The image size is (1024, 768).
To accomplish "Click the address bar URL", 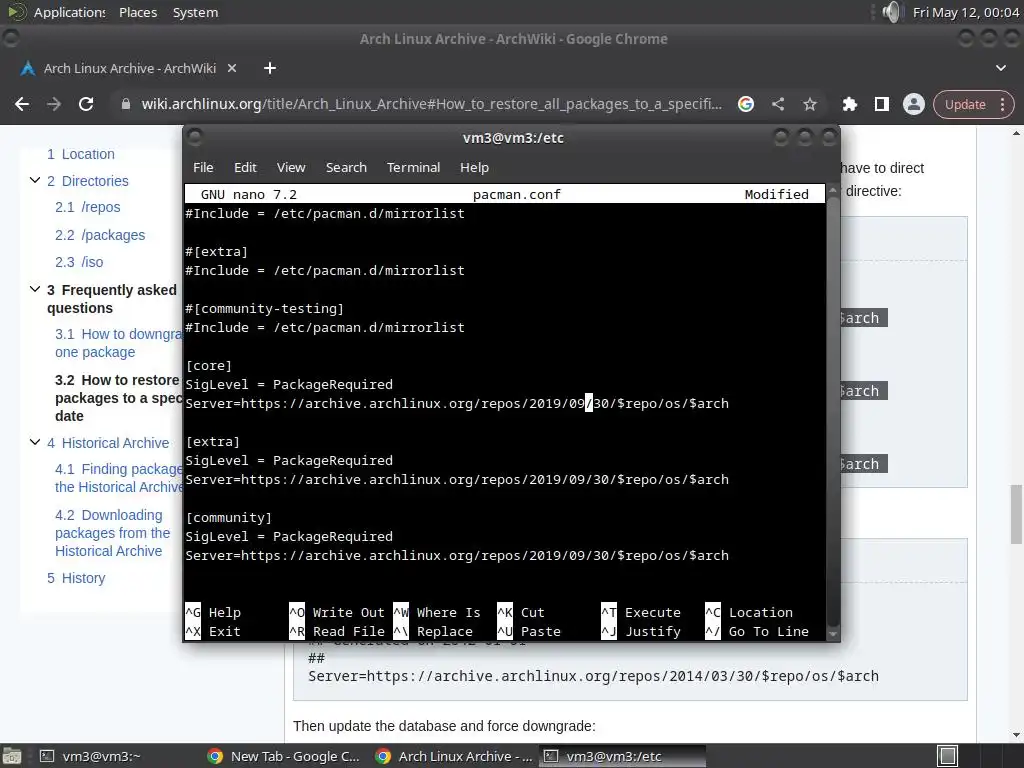I will click(432, 104).
